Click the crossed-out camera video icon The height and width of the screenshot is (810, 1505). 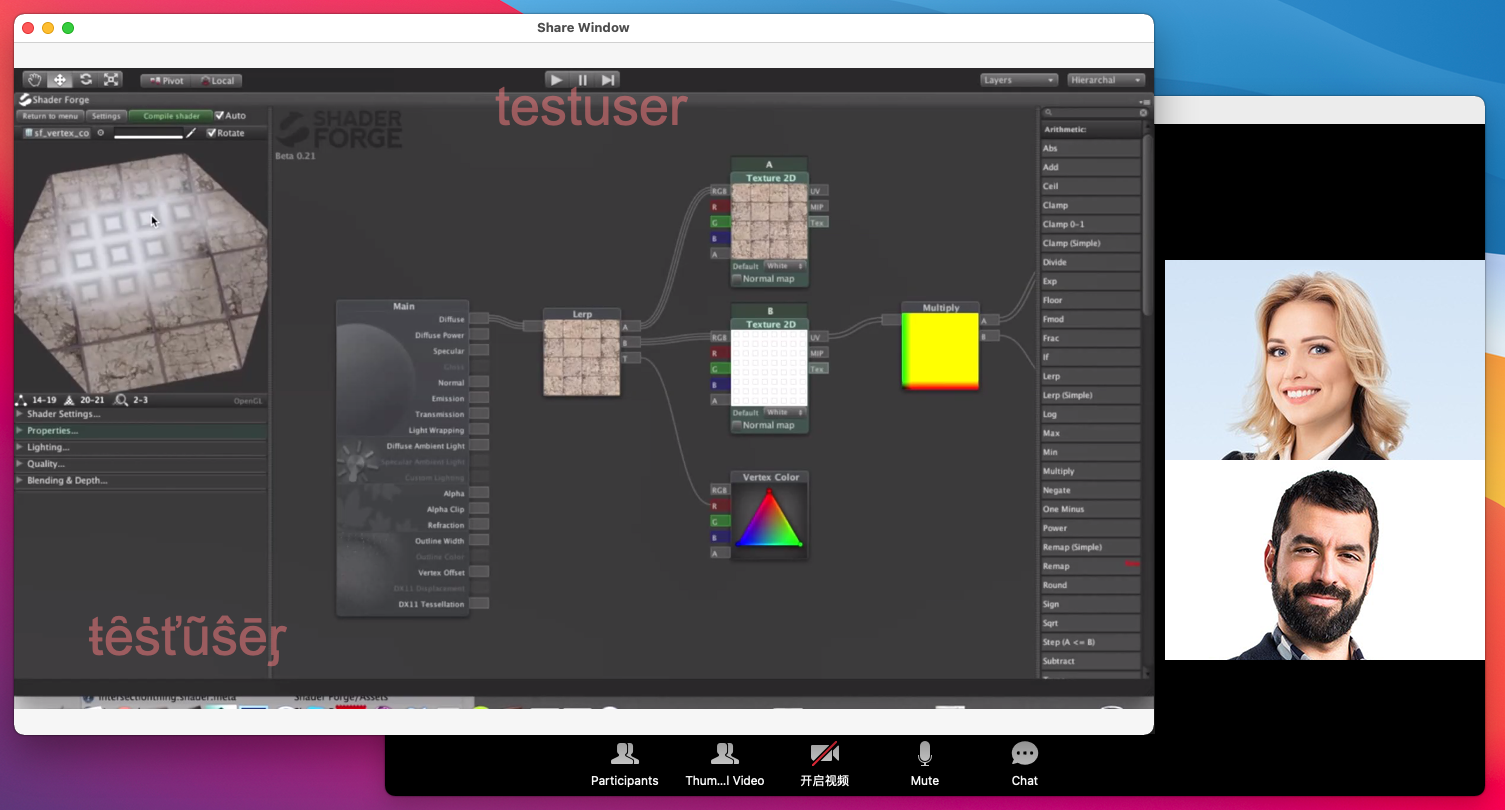(824, 755)
